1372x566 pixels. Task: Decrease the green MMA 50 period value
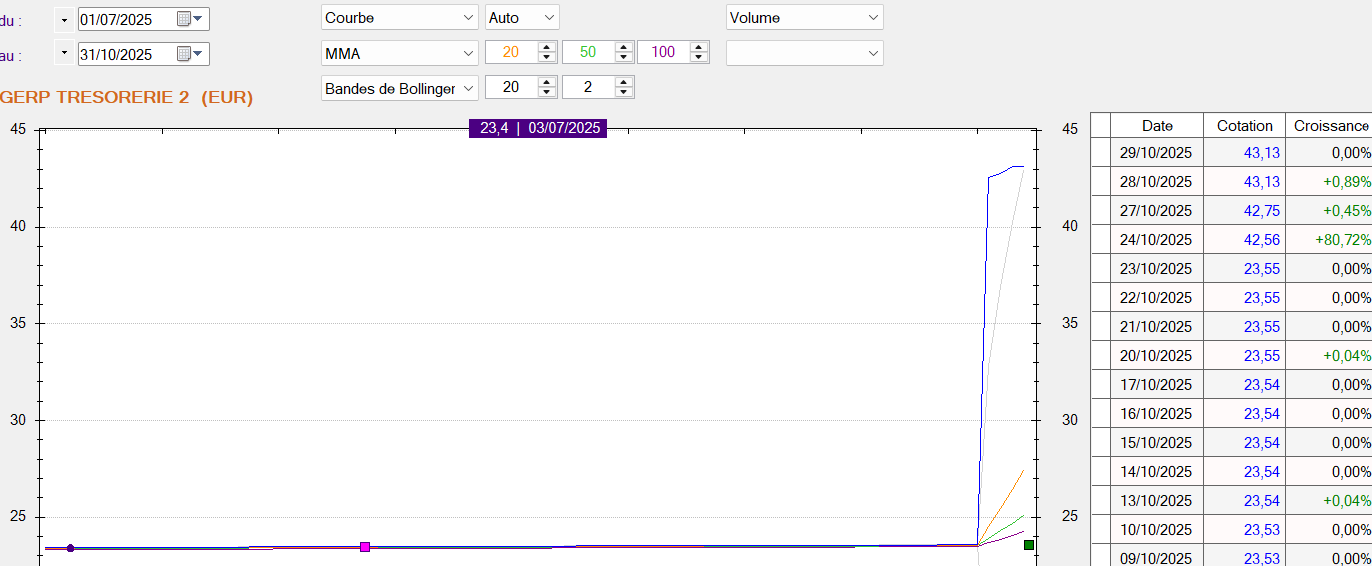624,58
